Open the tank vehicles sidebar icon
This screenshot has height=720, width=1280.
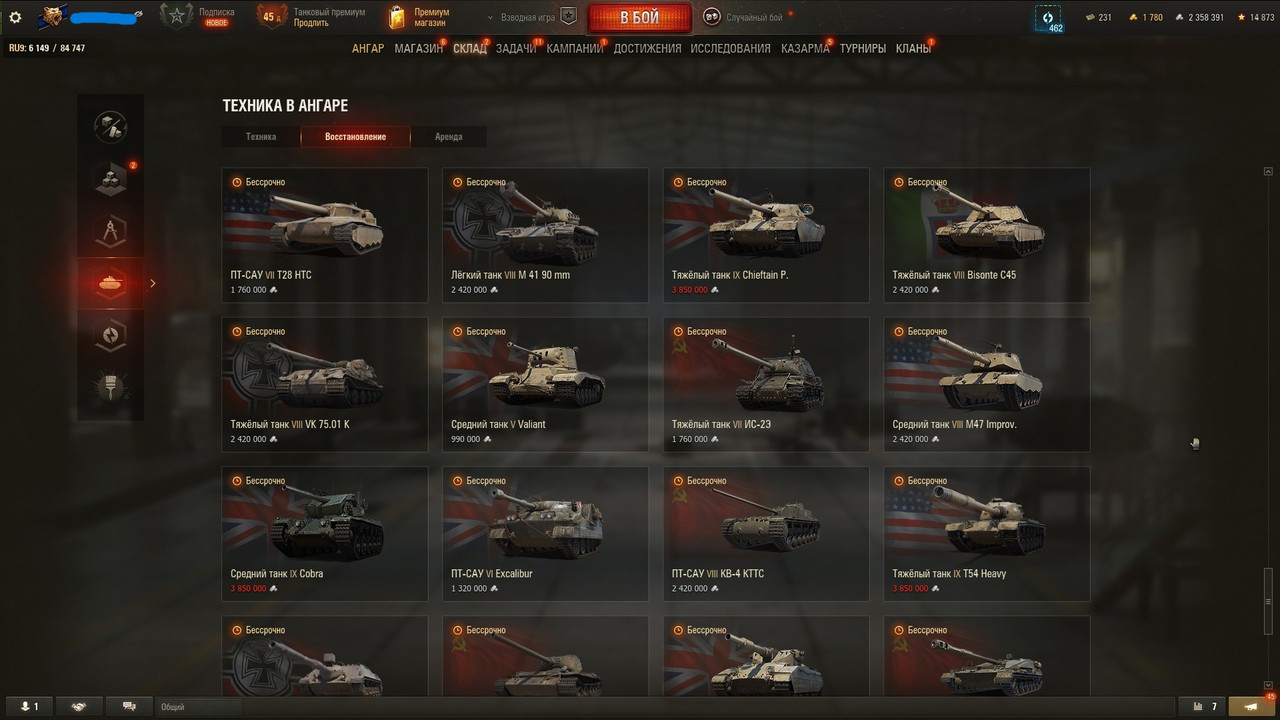(x=111, y=283)
